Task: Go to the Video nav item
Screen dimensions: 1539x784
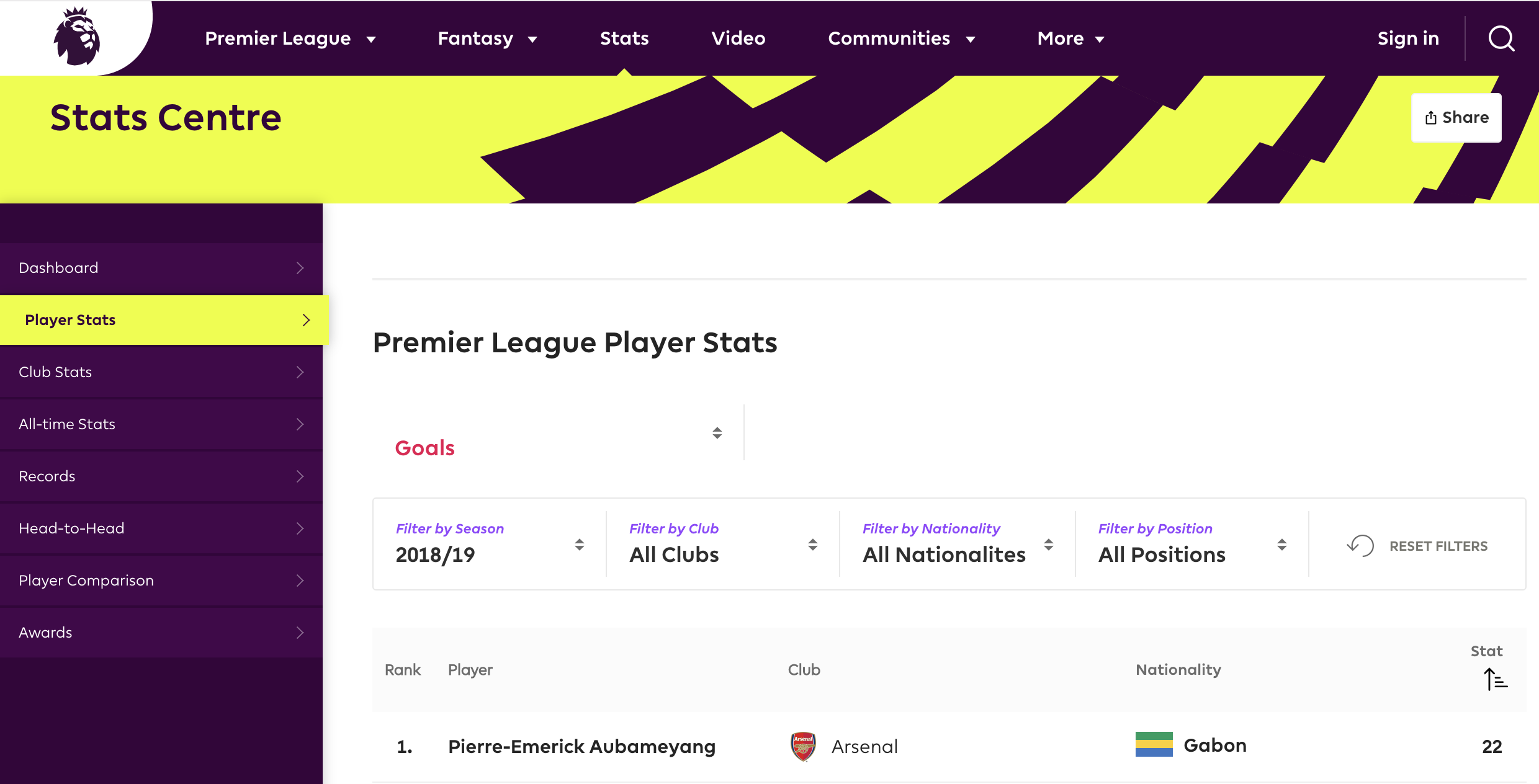Action: (738, 38)
